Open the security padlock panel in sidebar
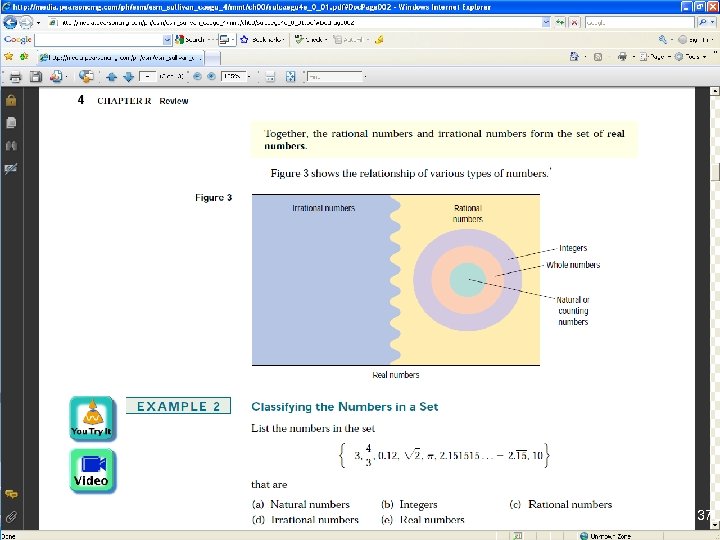This screenshot has height=540, width=720. [11, 100]
